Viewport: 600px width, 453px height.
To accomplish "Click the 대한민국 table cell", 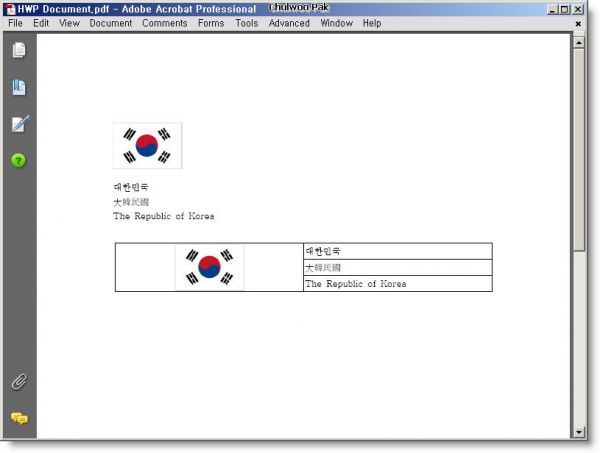I will pyautogui.click(x=398, y=251).
